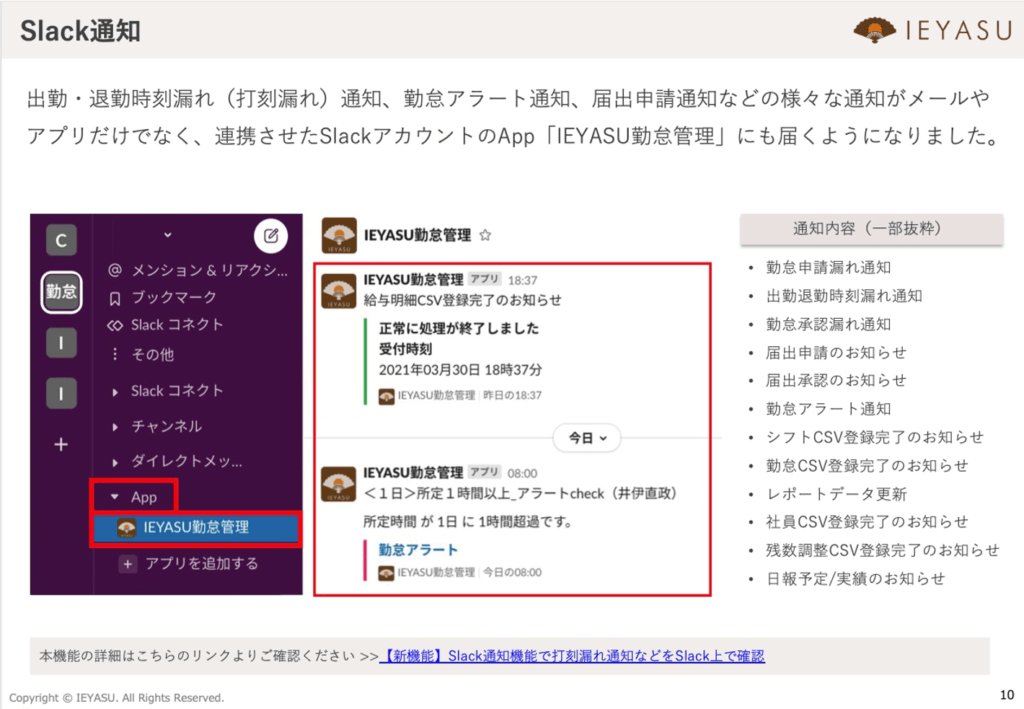Click the alert title mentioning 井伊直政
This screenshot has width=1024, height=709.
[520, 494]
